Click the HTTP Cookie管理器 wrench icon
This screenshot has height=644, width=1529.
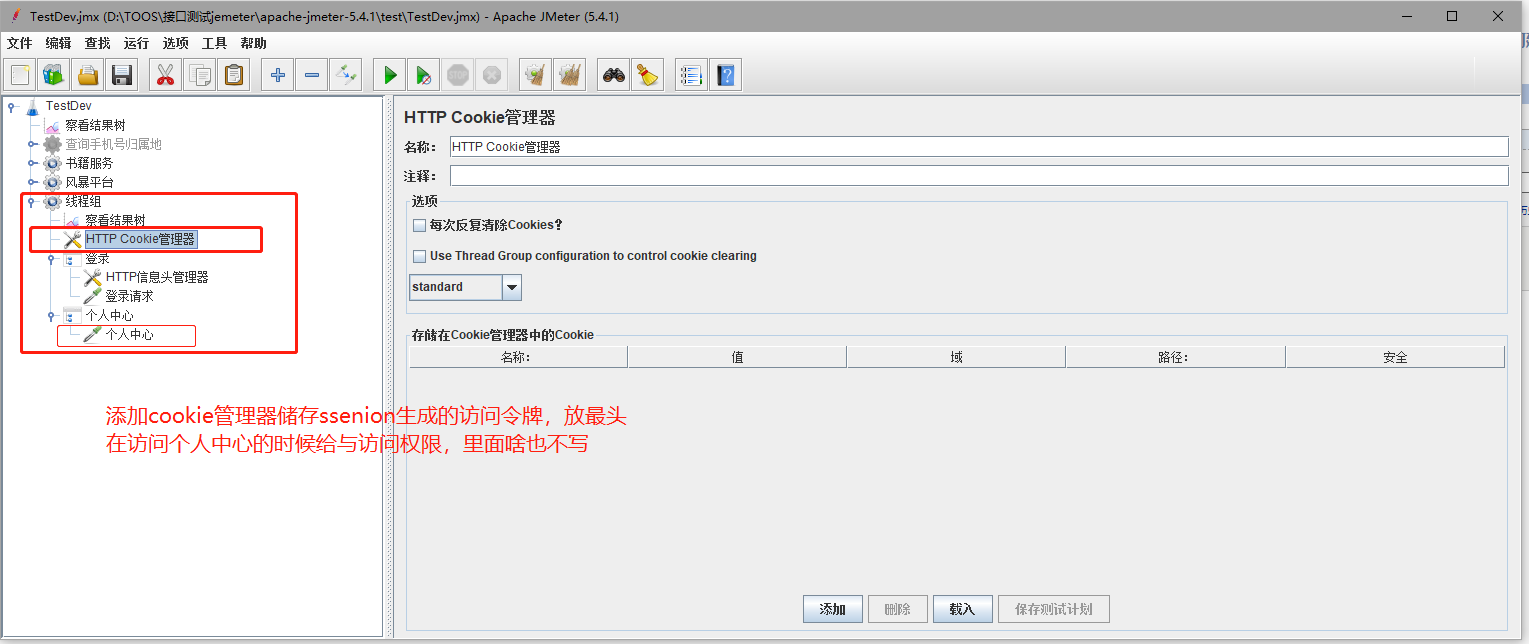click(72, 239)
